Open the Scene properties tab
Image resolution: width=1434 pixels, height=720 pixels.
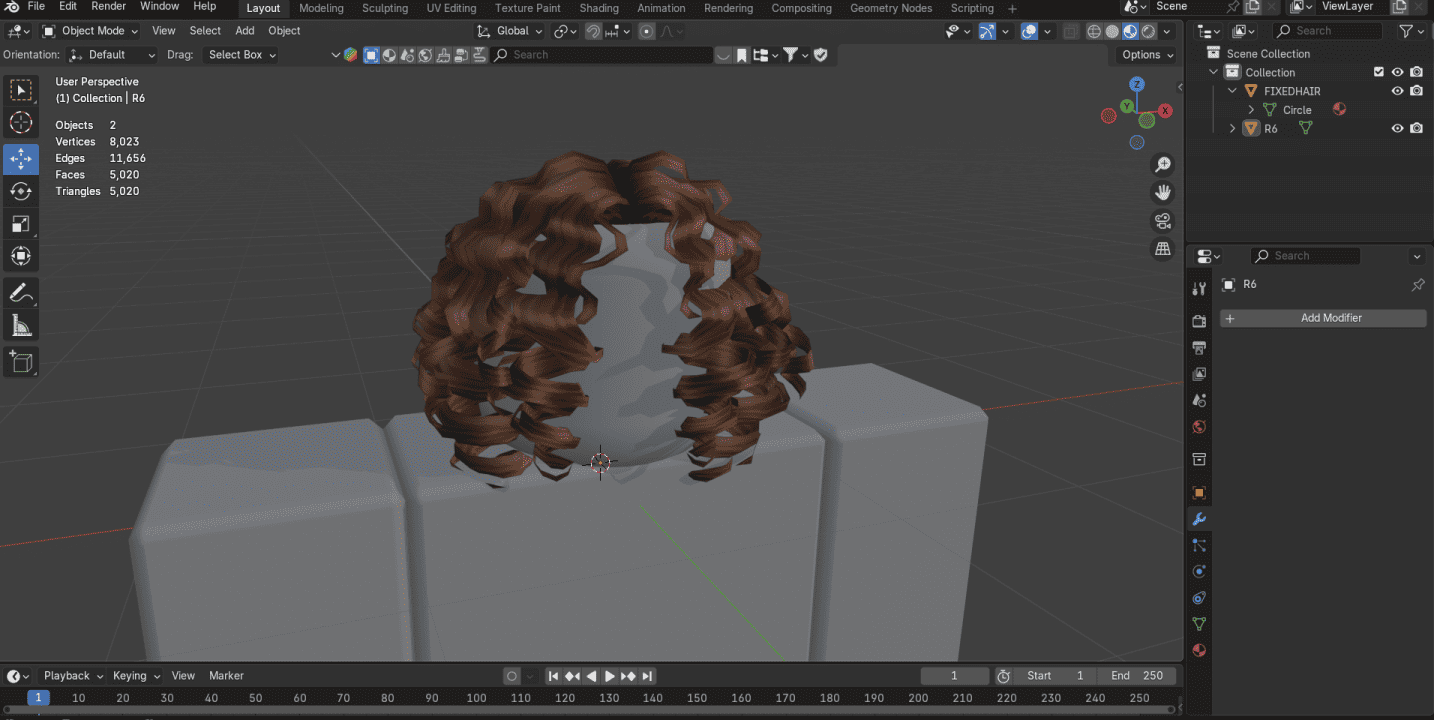click(x=1199, y=400)
